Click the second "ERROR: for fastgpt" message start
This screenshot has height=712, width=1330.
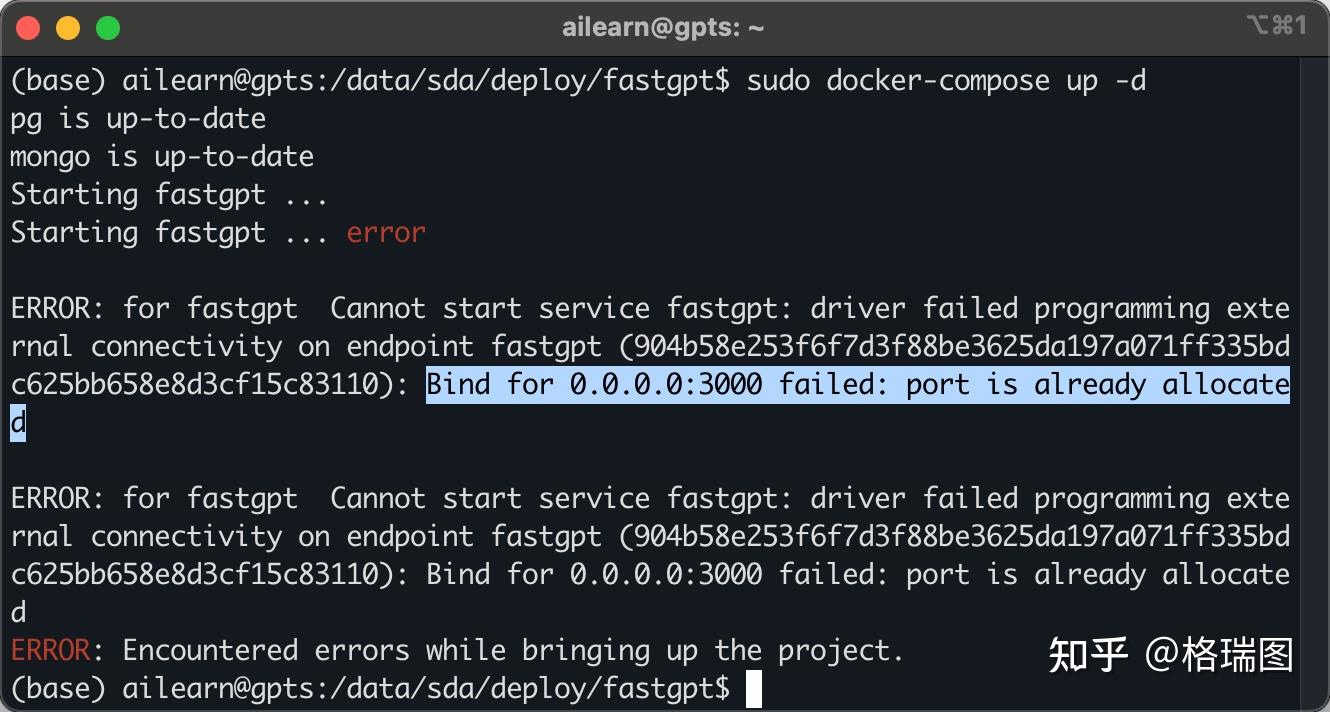click(154, 499)
